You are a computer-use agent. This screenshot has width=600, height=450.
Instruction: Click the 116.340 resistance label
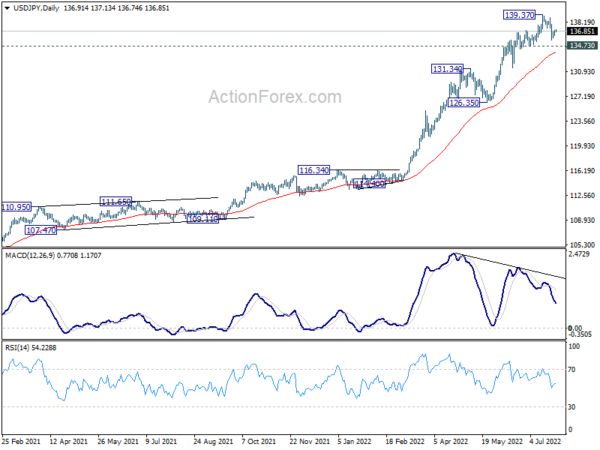(x=313, y=170)
